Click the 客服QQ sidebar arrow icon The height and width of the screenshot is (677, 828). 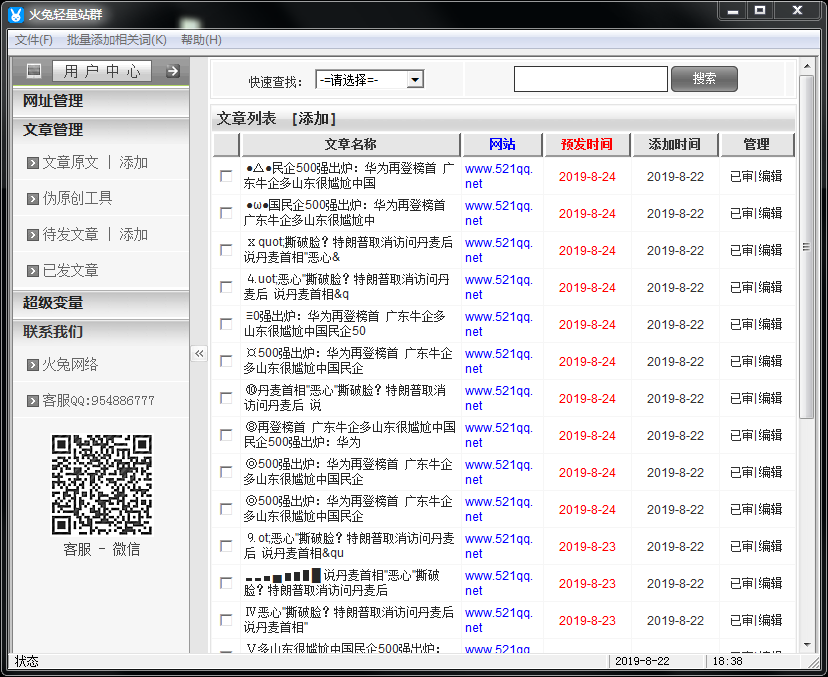point(33,402)
